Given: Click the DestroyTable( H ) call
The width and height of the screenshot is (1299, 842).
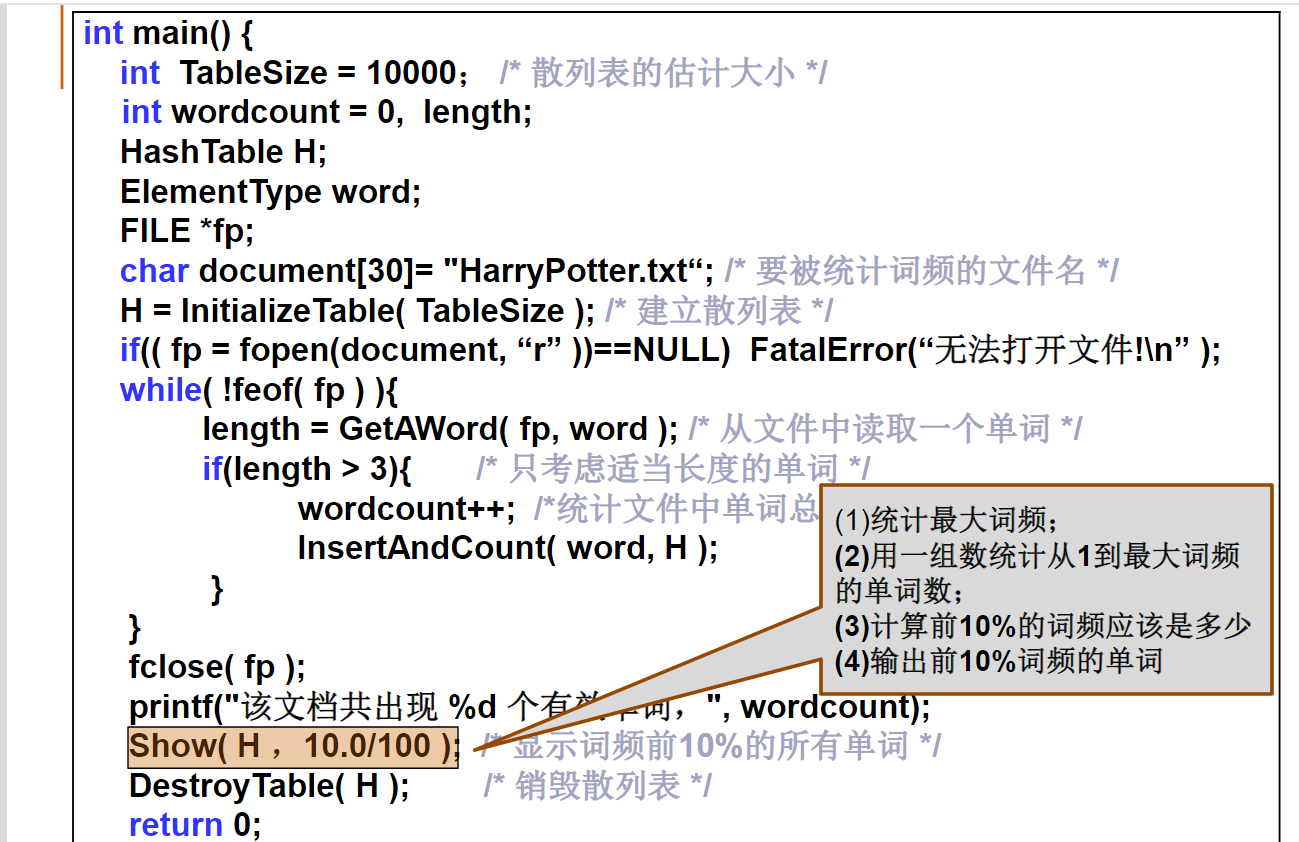Looking at the screenshot, I should click(x=269, y=786).
